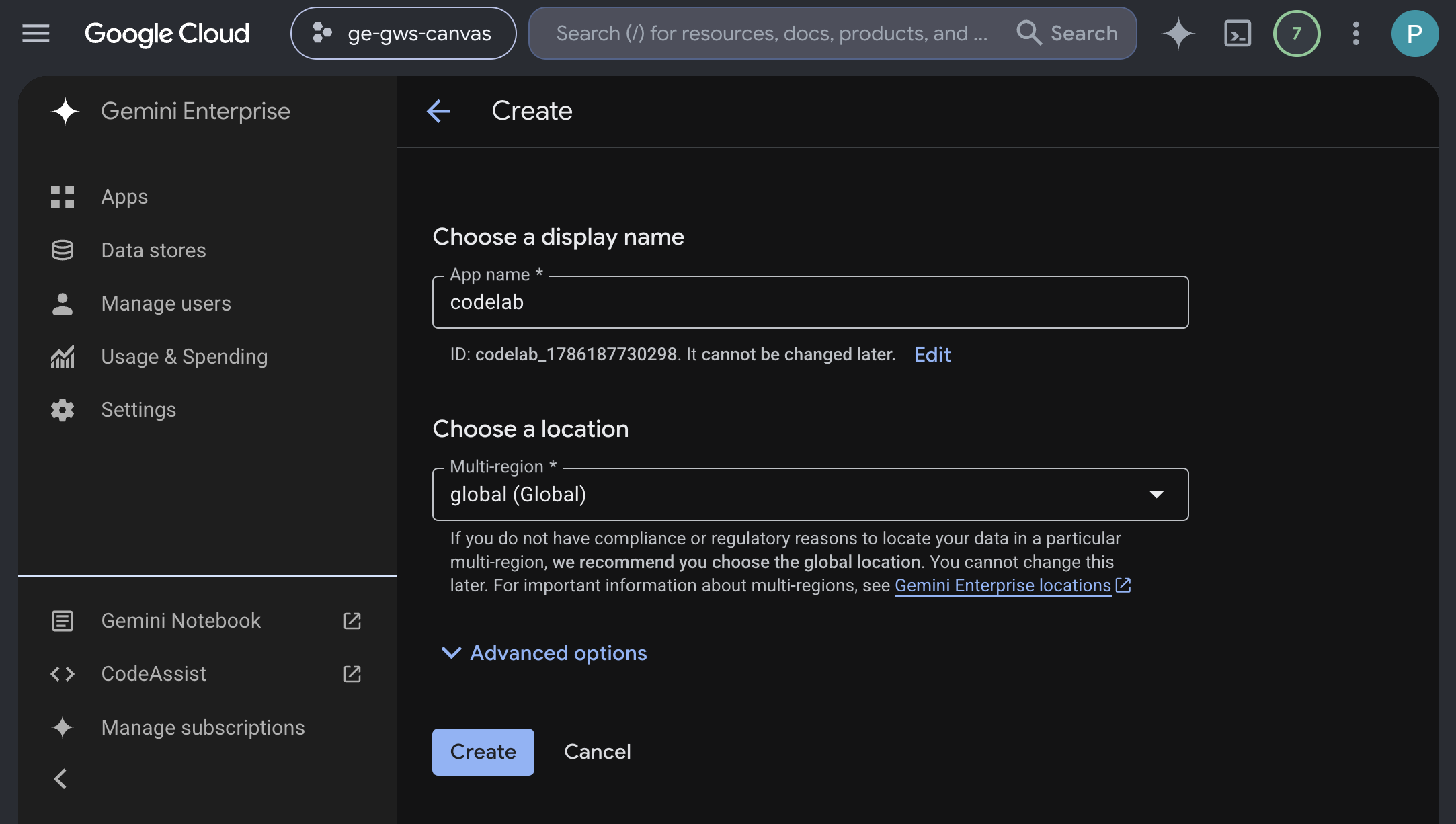Click the Data stores database icon
This screenshot has width=1456, height=824.
63,250
